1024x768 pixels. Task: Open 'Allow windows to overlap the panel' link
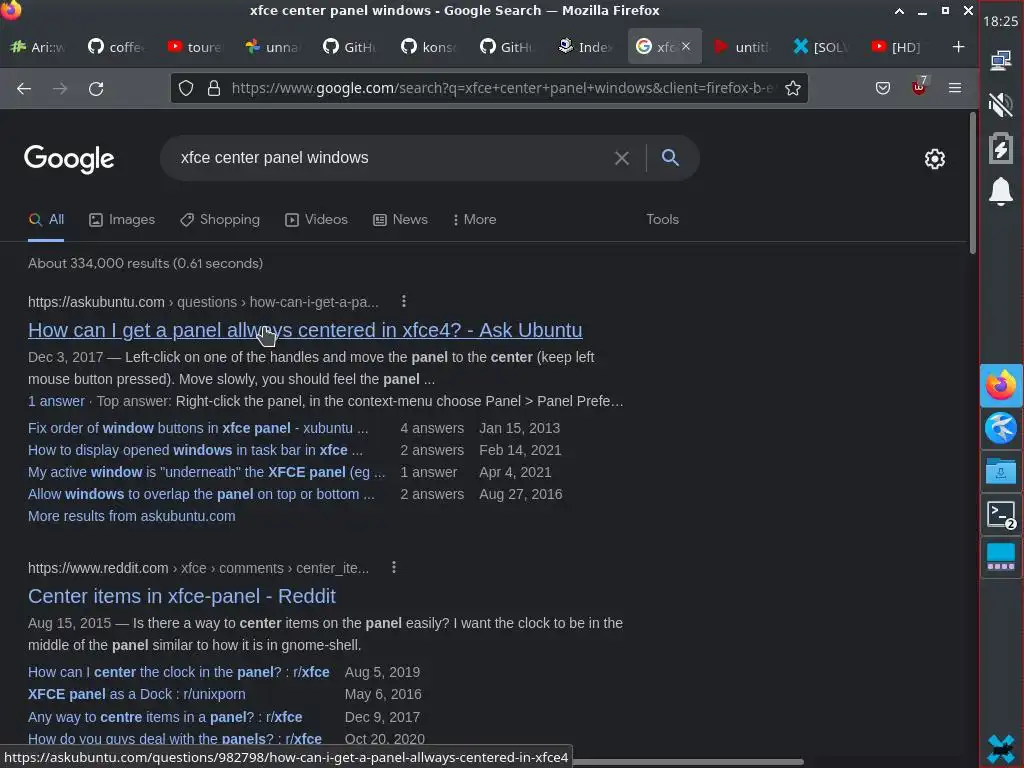[x=201, y=494]
